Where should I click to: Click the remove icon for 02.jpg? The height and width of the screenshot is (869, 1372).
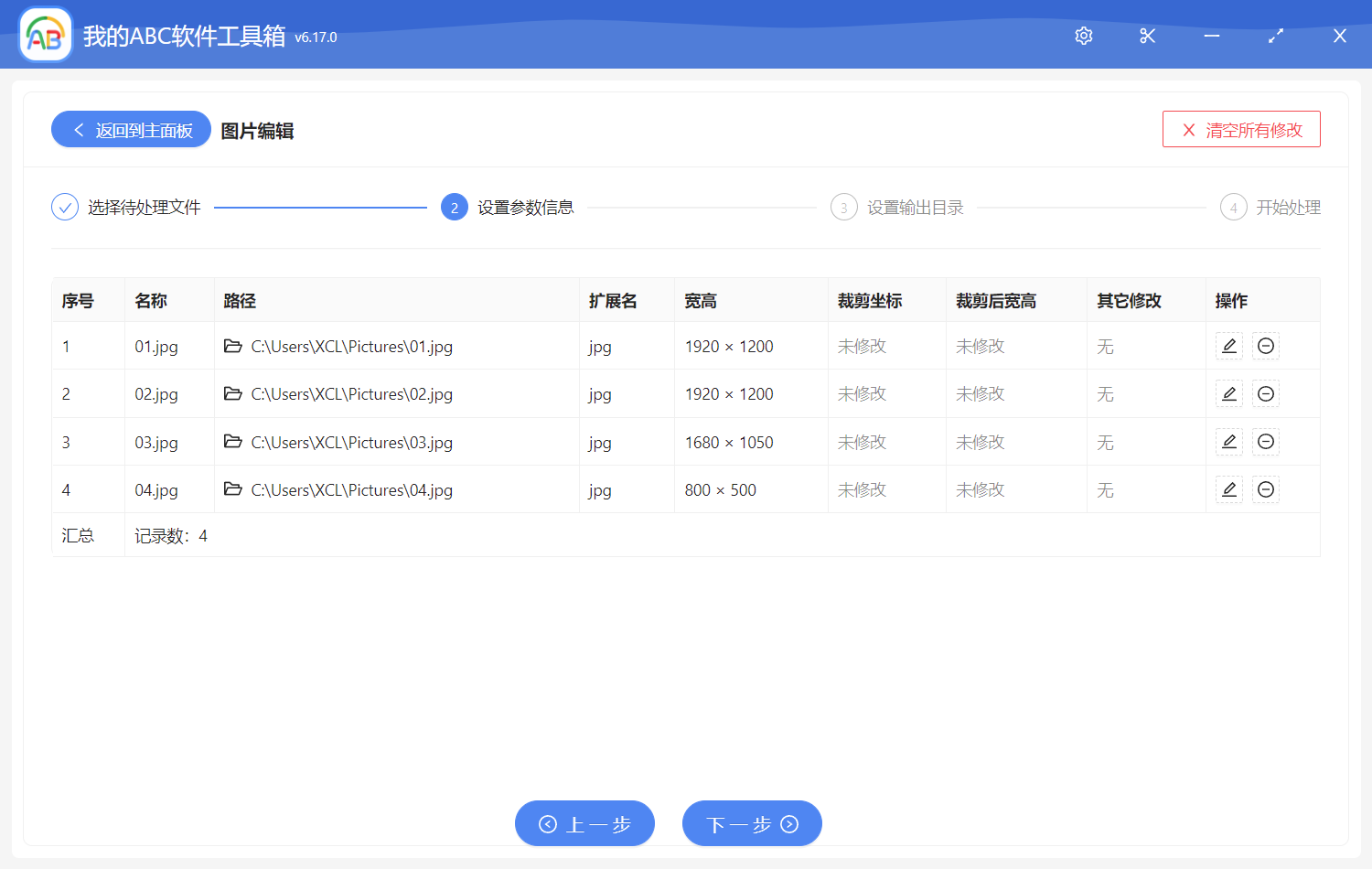[x=1266, y=393]
